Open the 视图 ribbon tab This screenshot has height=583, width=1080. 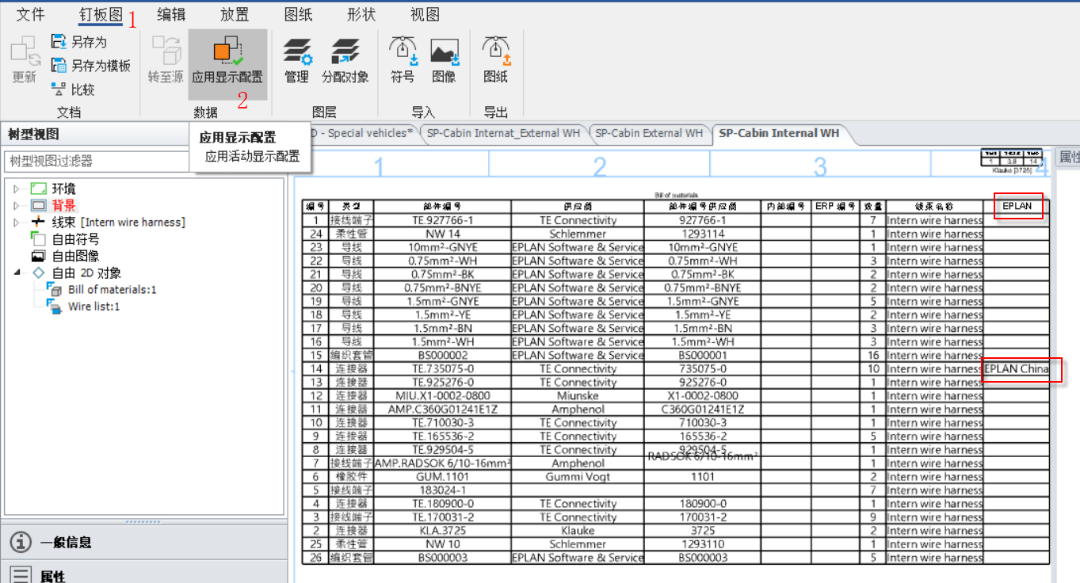425,14
